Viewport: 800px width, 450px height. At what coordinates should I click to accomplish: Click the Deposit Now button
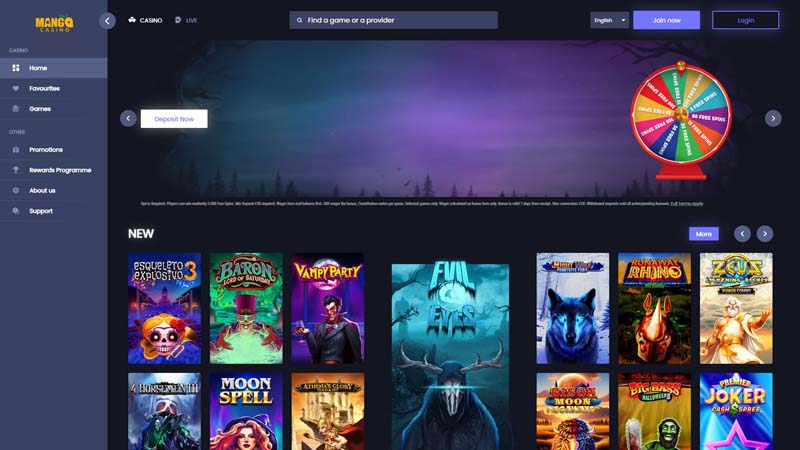coord(174,118)
